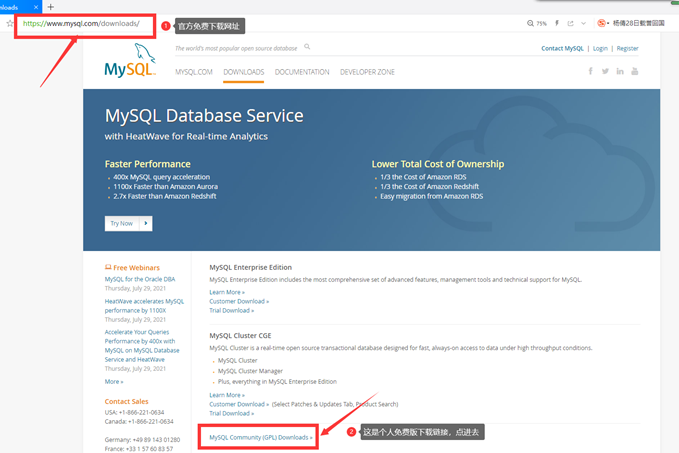Screen dimensions: 679x453
Task: Click the share page icon
Action: click(x=570, y=23)
